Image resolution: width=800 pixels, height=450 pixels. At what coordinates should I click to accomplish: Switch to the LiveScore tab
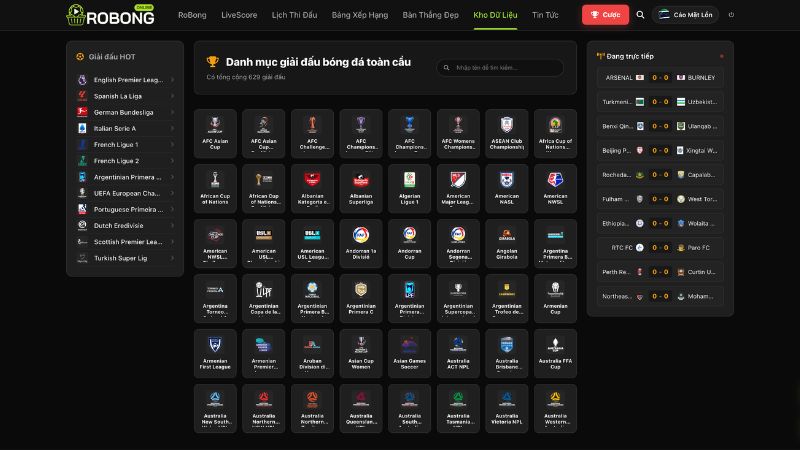pos(239,15)
